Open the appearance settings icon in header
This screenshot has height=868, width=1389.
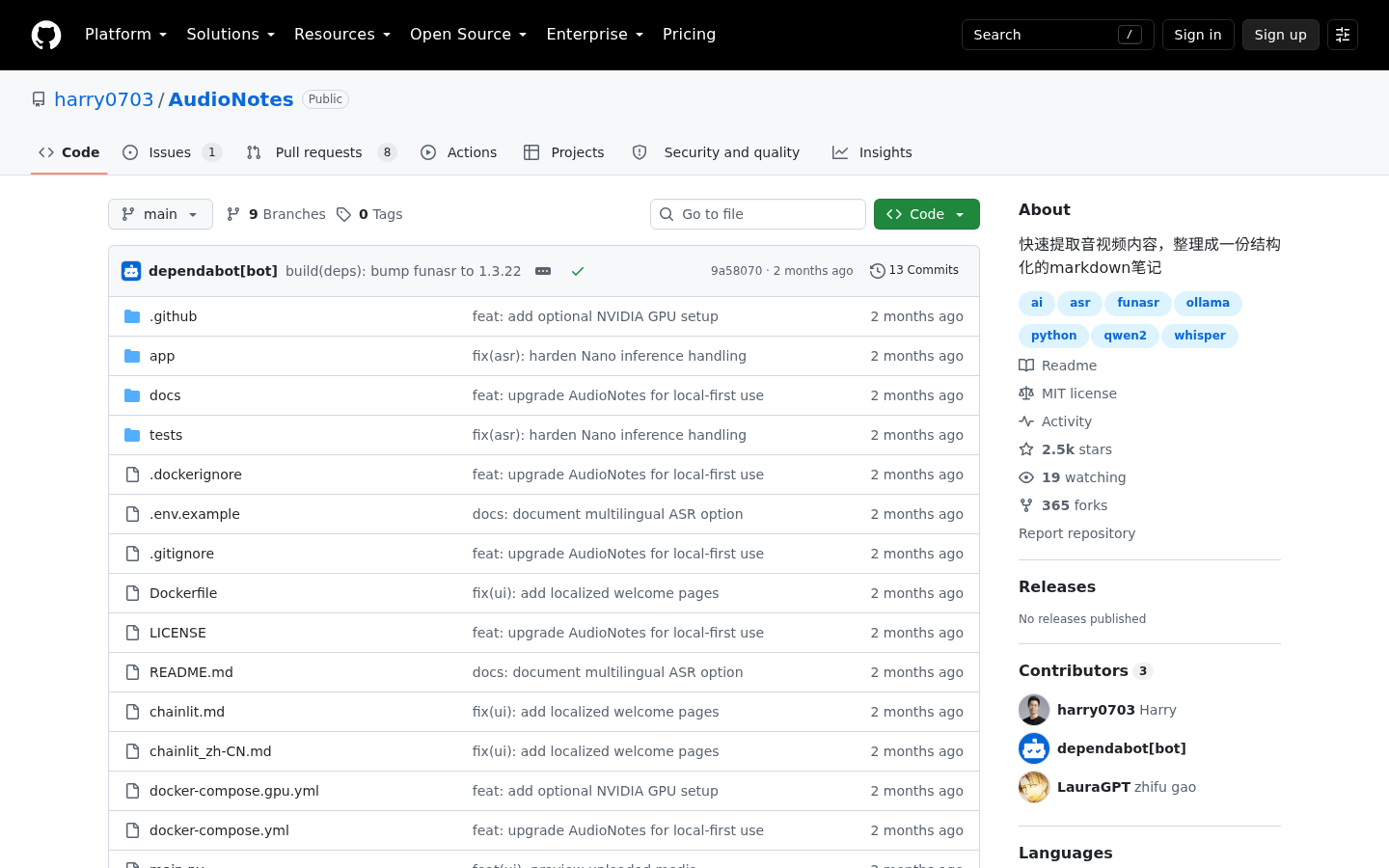tap(1343, 35)
